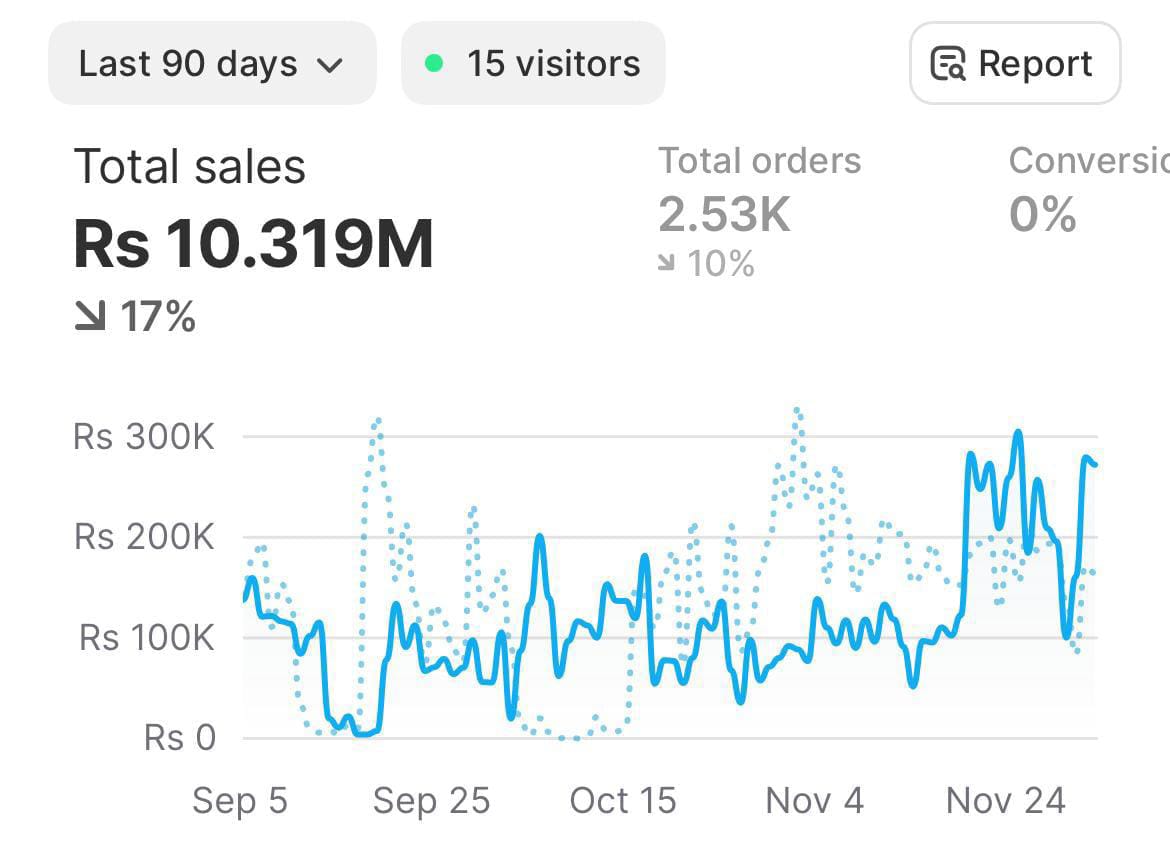This screenshot has width=1170, height=844.
Task: Click the down arrow beside 10%
Action: [x=667, y=263]
